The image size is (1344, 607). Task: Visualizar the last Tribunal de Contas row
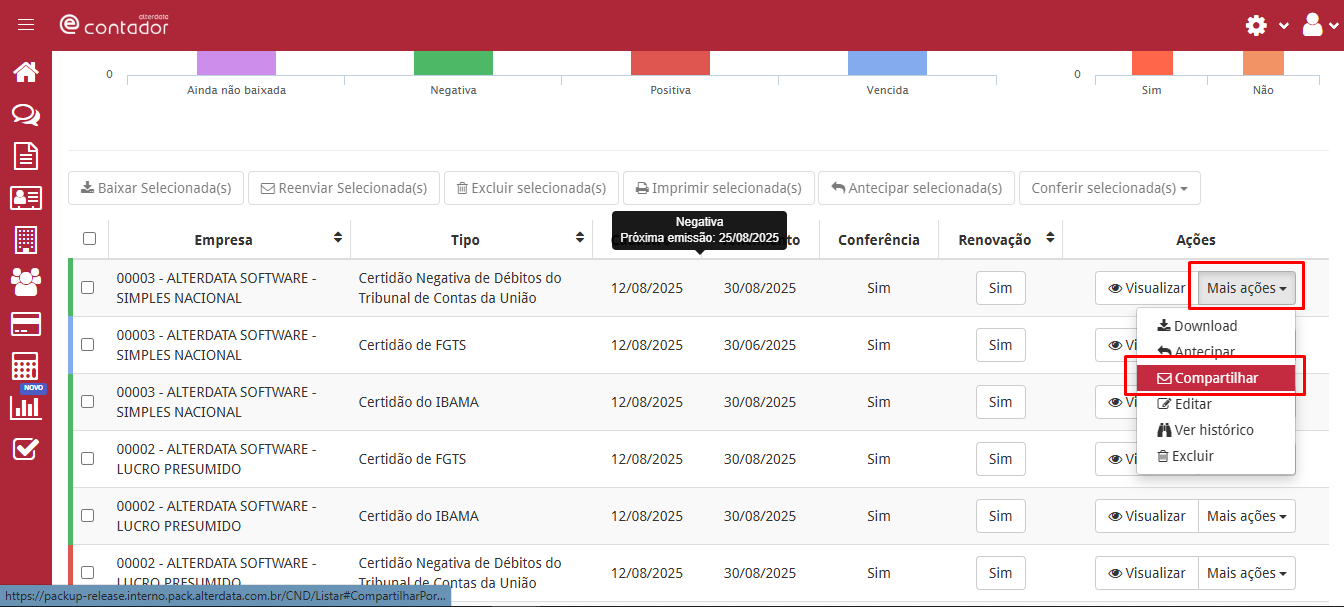click(x=1146, y=573)
